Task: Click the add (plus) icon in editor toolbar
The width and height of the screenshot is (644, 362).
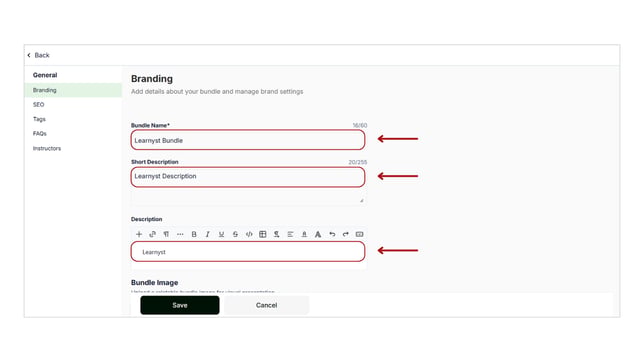Action: [139, 234]
